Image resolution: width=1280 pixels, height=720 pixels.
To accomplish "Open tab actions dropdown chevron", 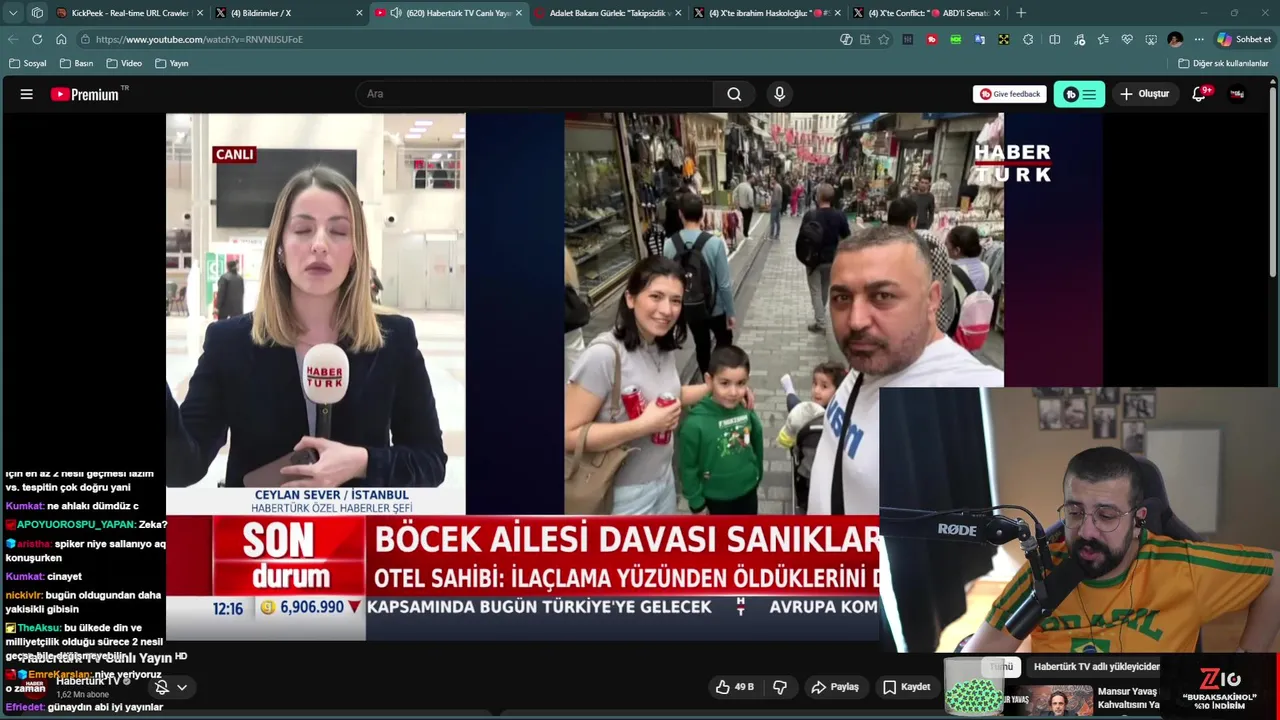I will [x=13, y=13].
